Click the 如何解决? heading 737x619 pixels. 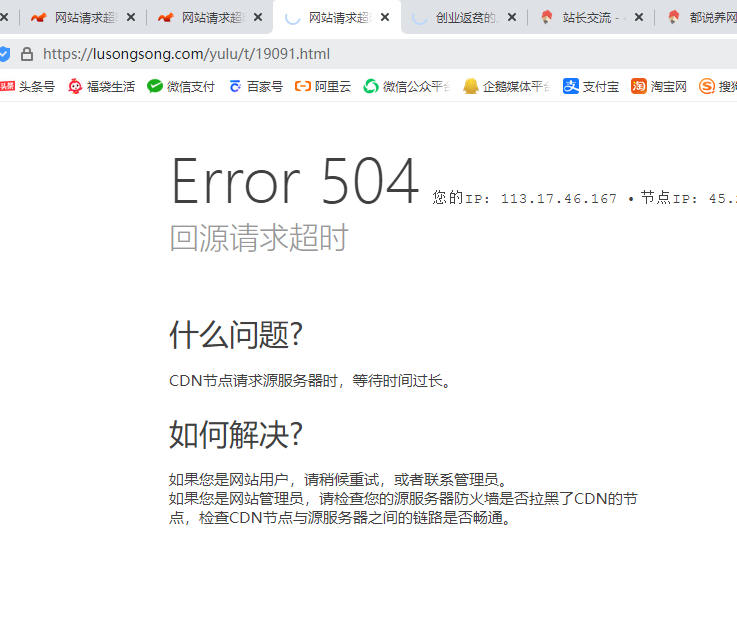tap(236, 435)
